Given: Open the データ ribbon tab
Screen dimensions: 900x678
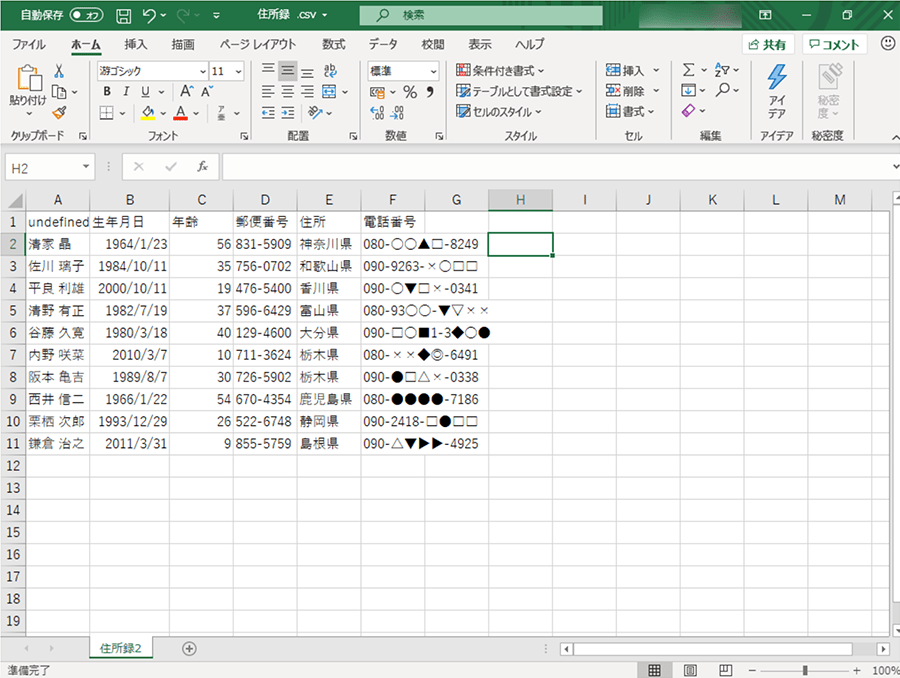Looking at the screenshot, I should [x=382, y=44].
